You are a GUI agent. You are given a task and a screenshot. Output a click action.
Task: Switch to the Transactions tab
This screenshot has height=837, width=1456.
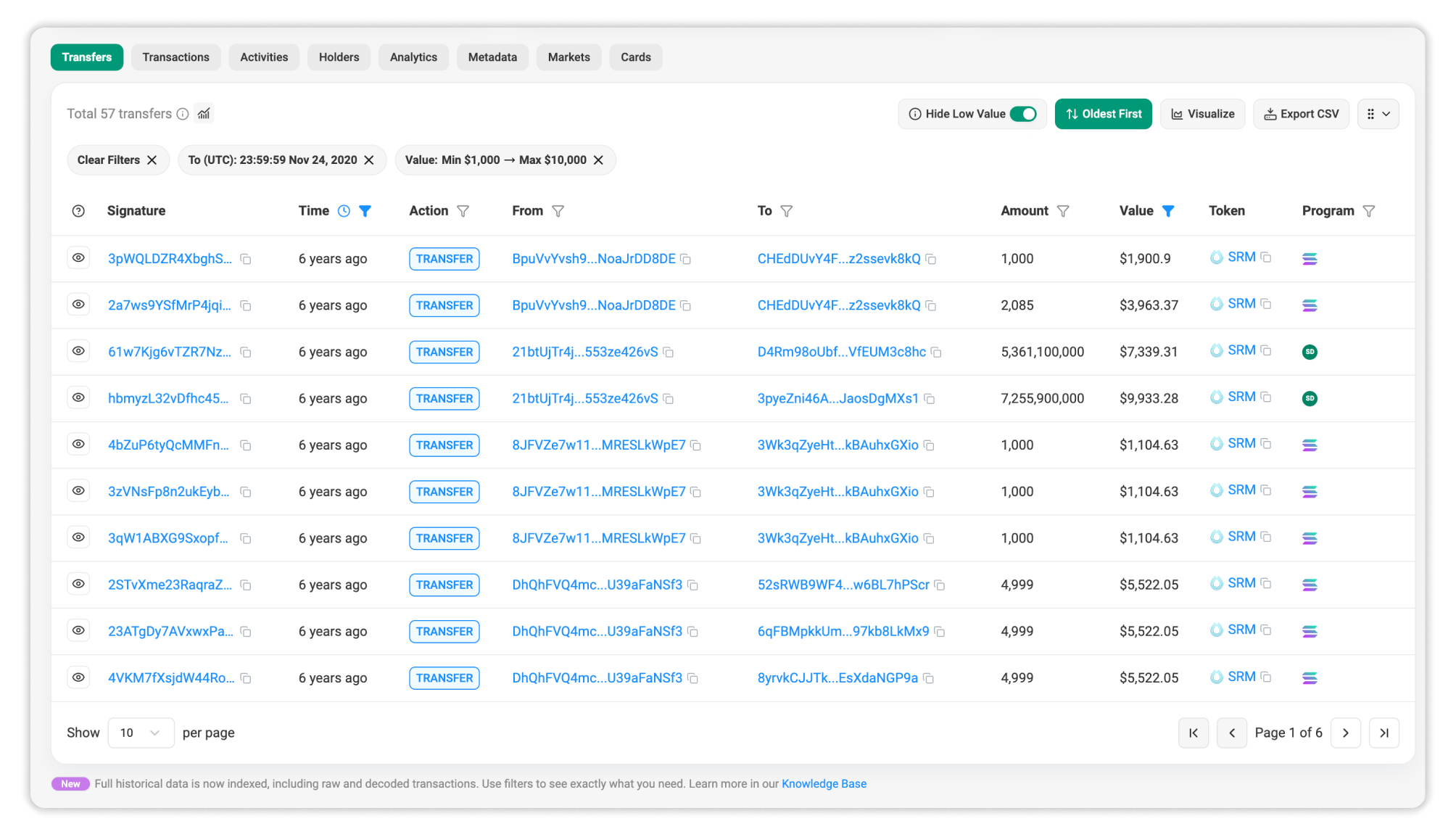pyautogui.click(x=175, y=57)
